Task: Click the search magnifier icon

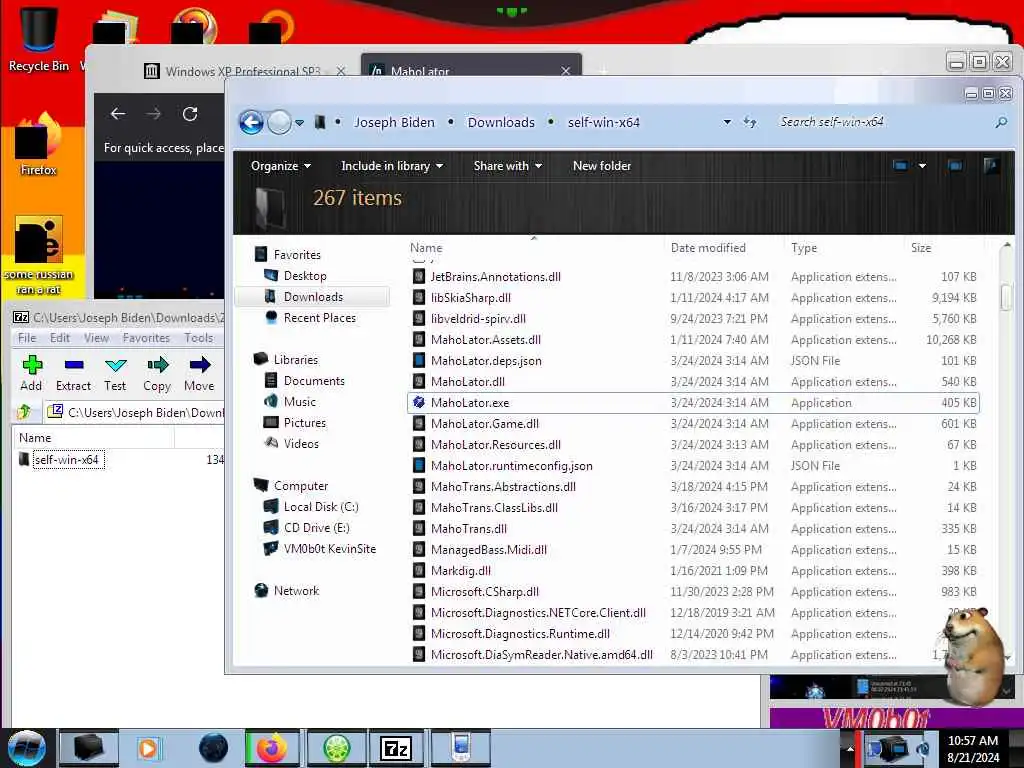Action: [x=1001, y=122]
